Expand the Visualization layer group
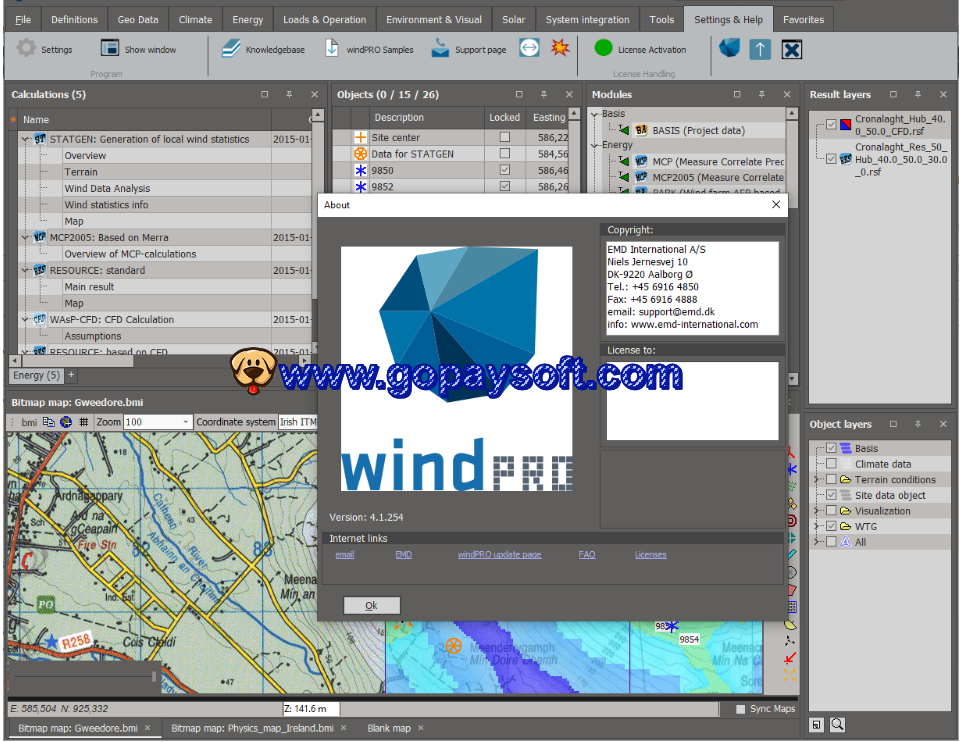This screenshot has width=961, height=742. coord(816,511)
